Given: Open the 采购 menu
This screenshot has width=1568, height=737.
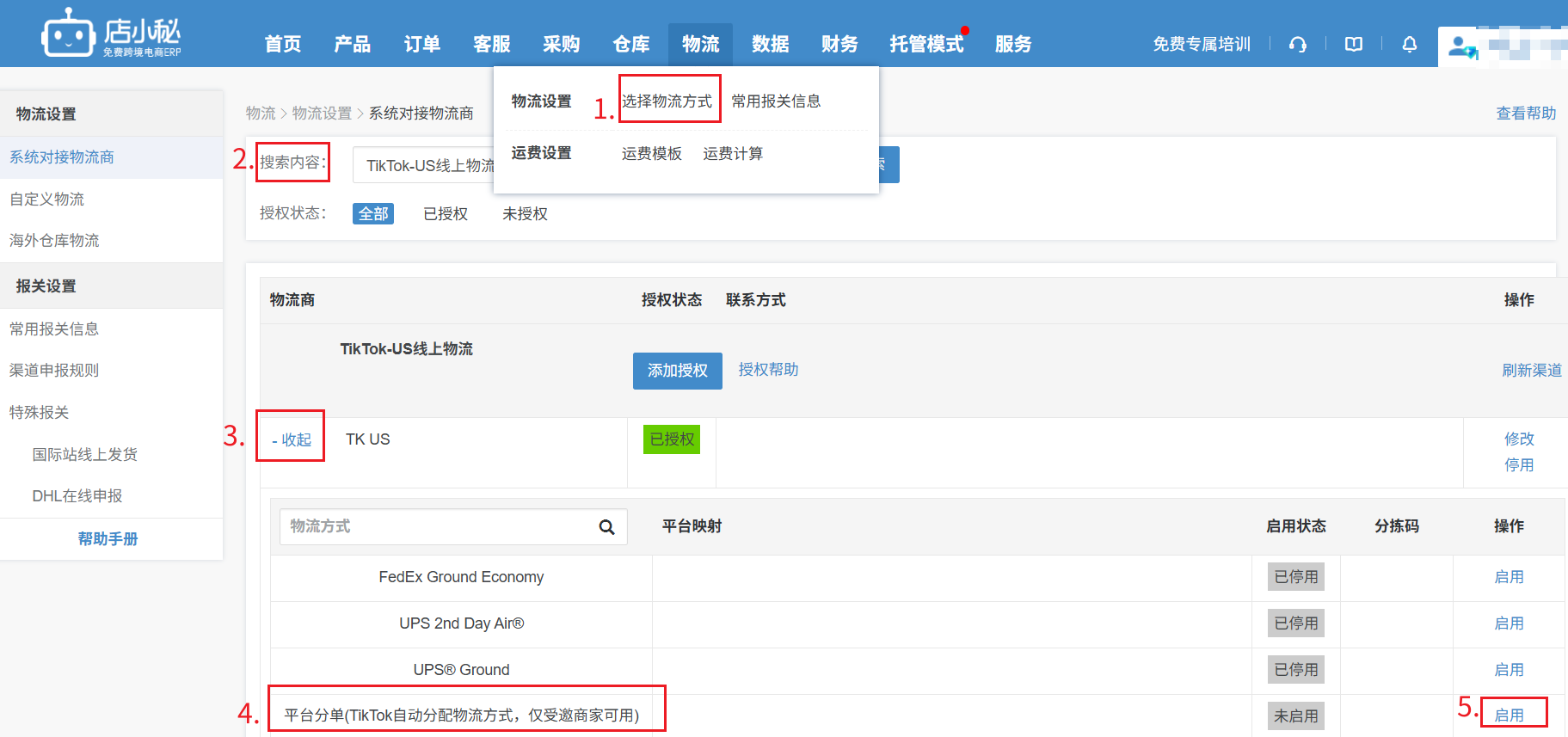Looking at the screenshot, I should pos(562,44).
